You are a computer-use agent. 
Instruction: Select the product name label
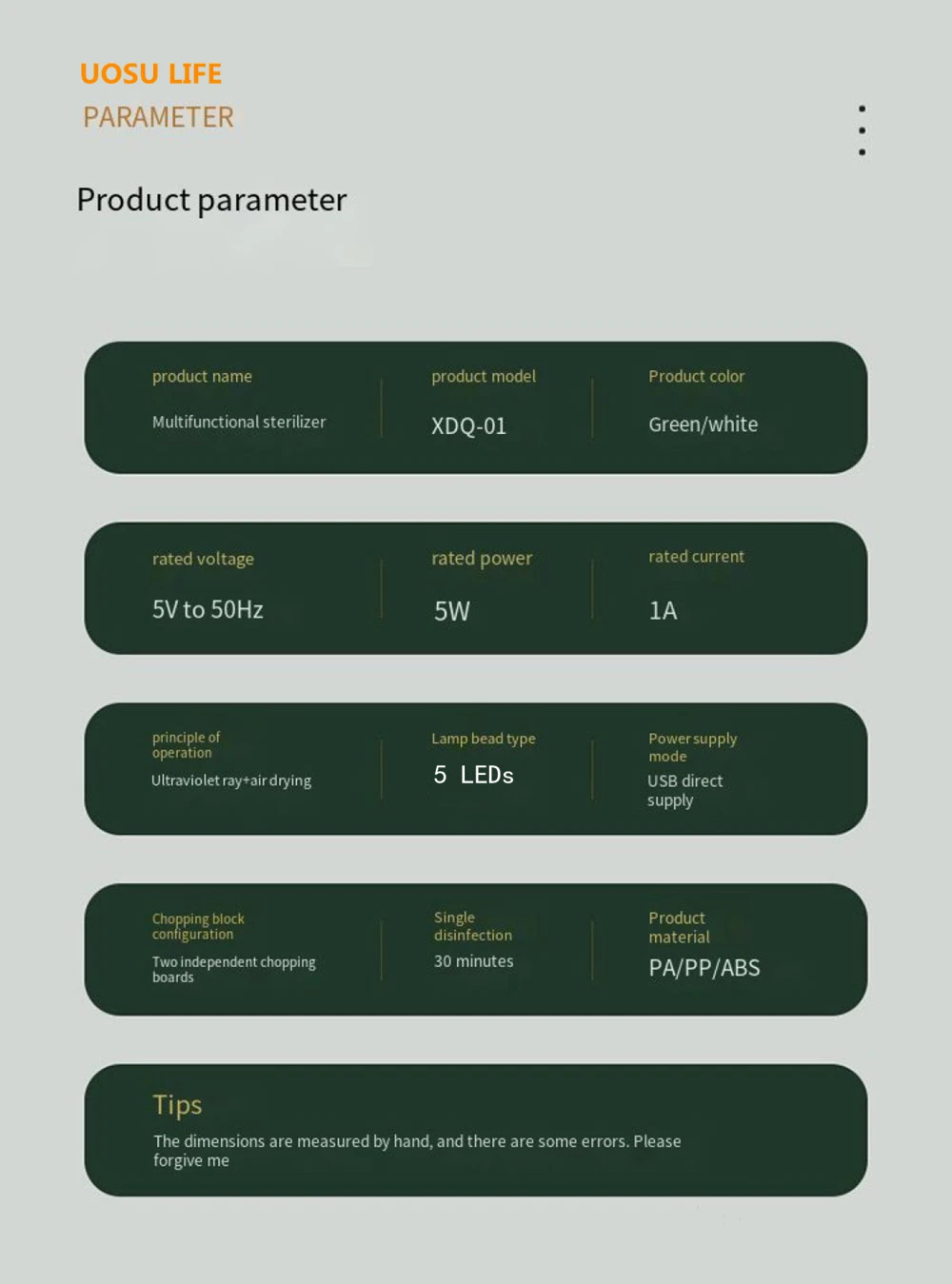pos(202,376)
